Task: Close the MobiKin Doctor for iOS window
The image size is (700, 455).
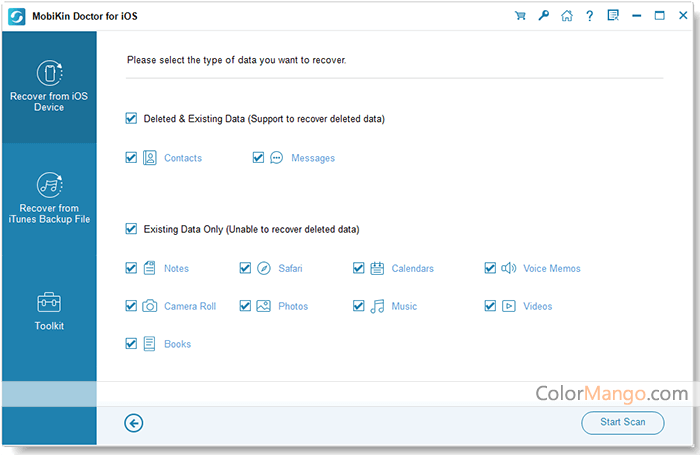Action: point(683,15)
